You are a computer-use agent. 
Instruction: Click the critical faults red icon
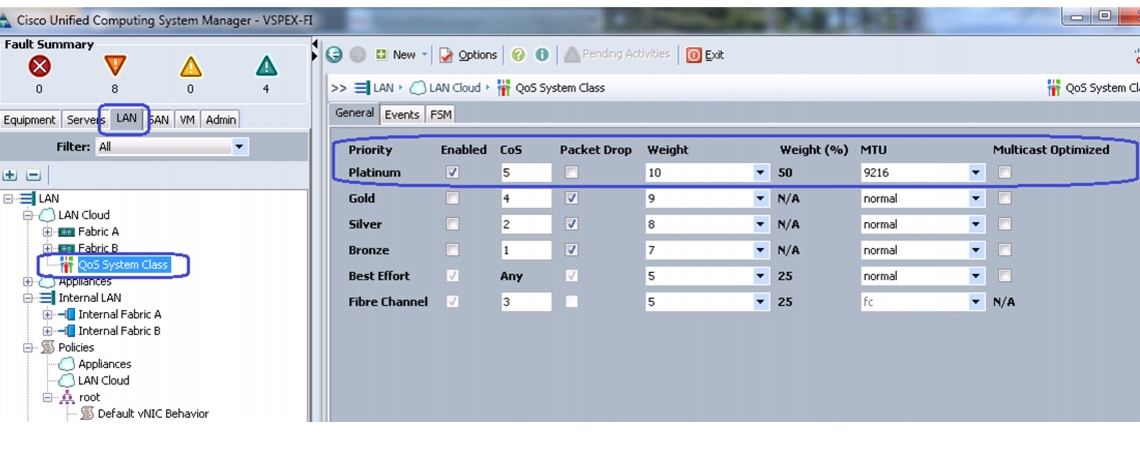pos(39,67)
